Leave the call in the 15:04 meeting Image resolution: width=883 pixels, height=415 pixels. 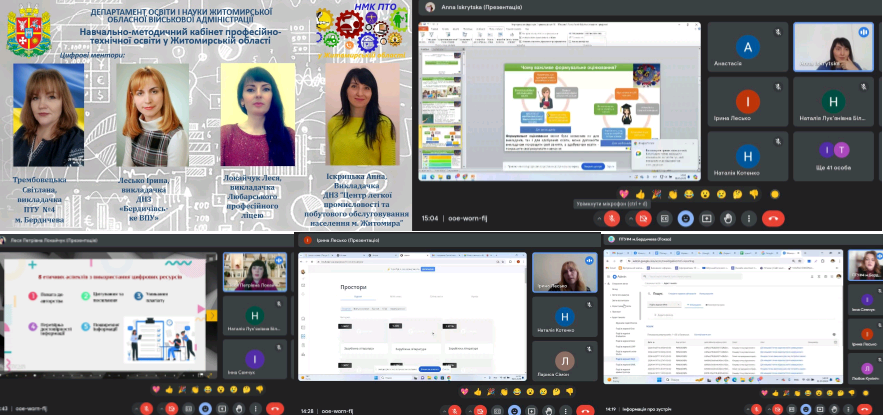[x=773, y=217]
